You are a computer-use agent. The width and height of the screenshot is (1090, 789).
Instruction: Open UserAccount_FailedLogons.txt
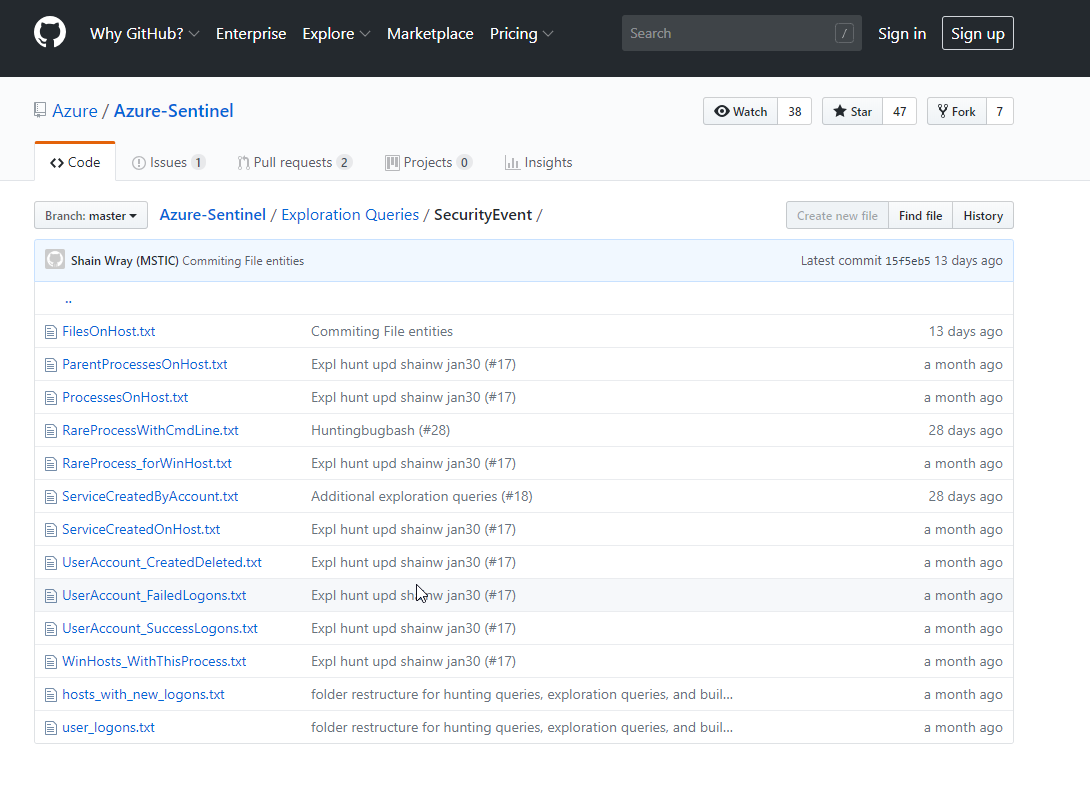tap(154, 596)
